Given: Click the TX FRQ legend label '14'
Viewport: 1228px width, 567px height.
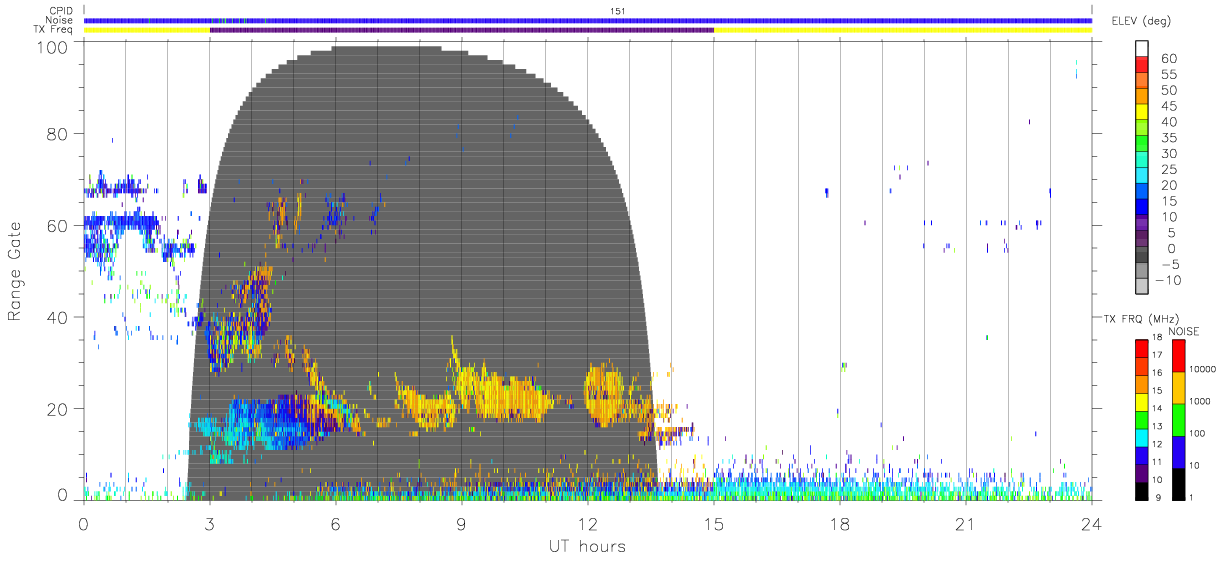Looking at the screenshot, I should click(x=1158, y=408).
